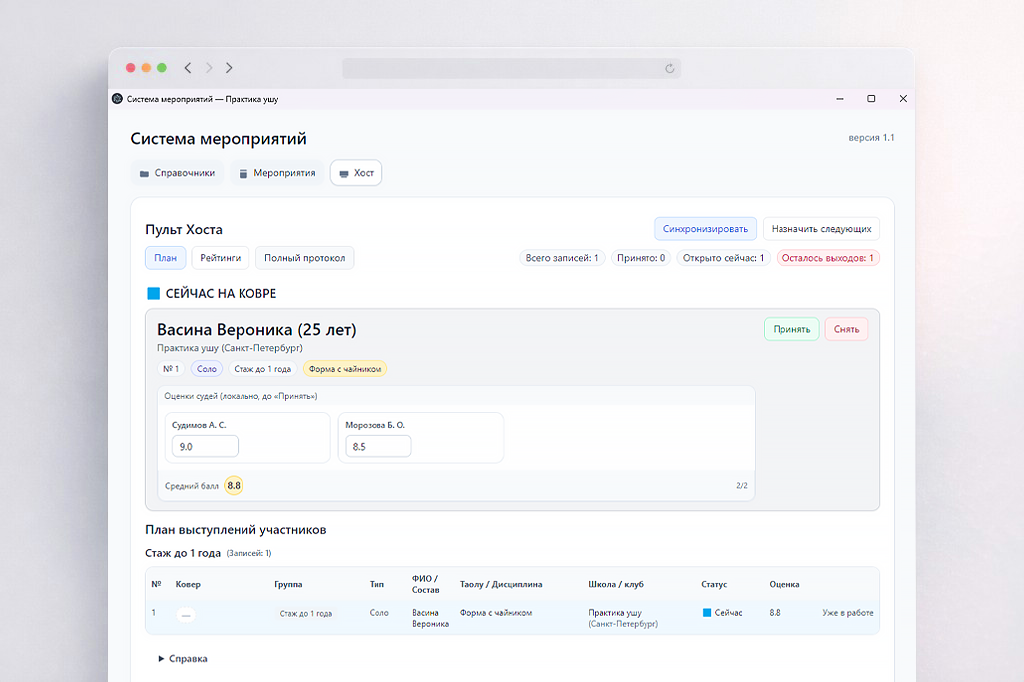Select the Хост tab
Screen dimensions: 1024x682
356,173
